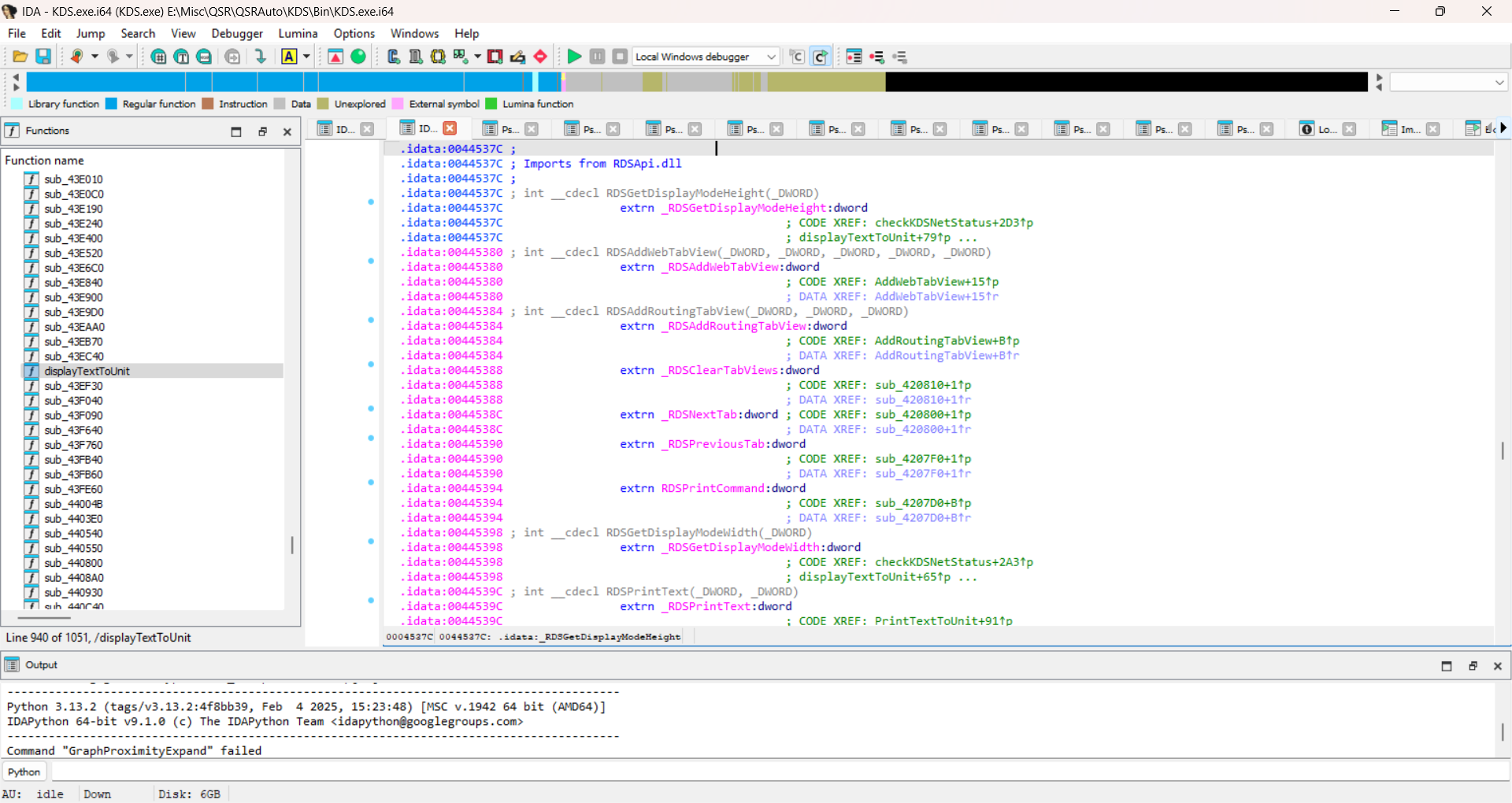Image resolution: width=1512 pixels, height=803 pixels.
Task: Click the red list breakpoints icon
Action: tap(854, 57)
